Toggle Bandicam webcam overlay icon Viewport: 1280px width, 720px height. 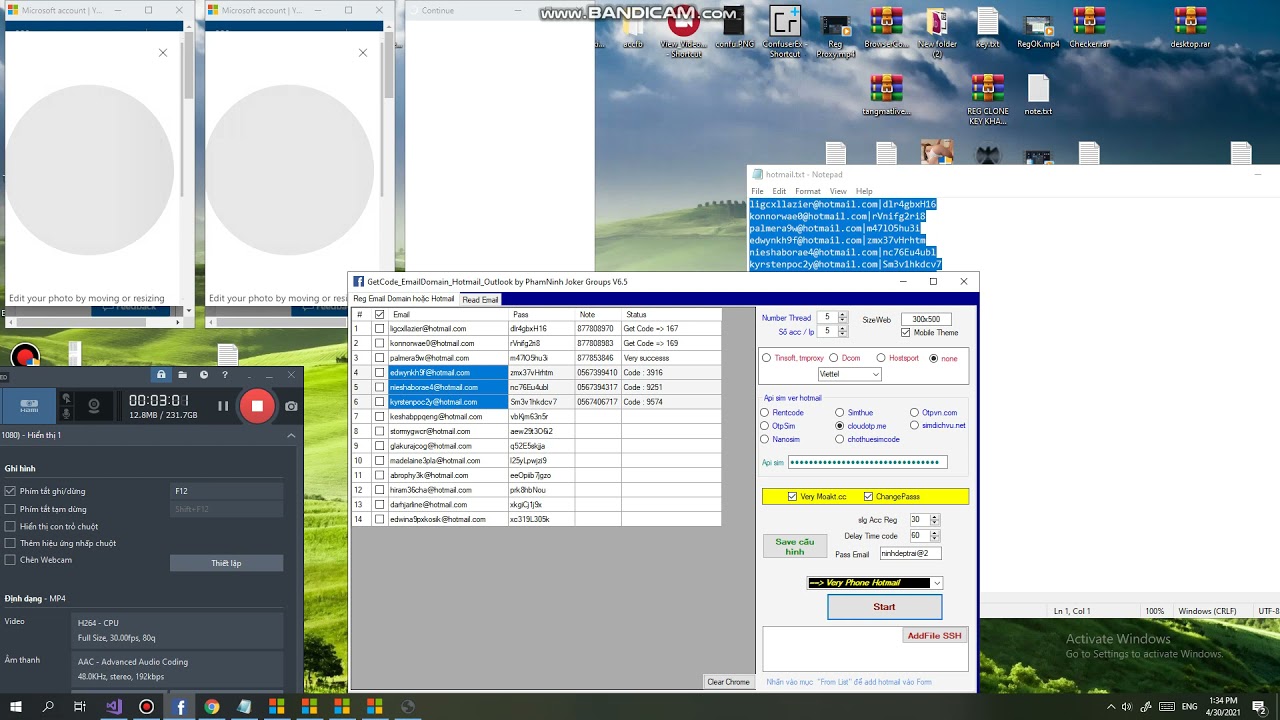[x=94, y=405]
